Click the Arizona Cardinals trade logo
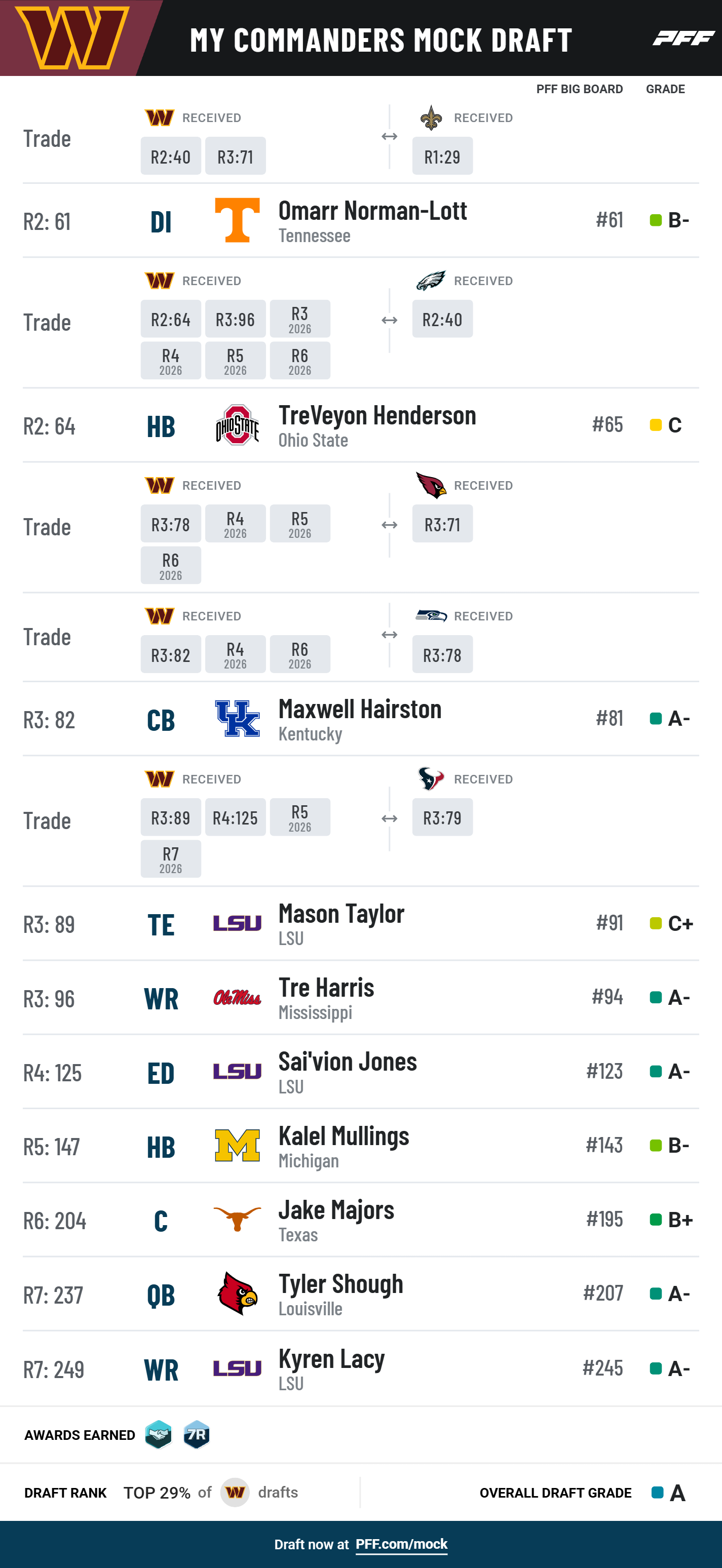722x1568 pixels. [431, 485]
